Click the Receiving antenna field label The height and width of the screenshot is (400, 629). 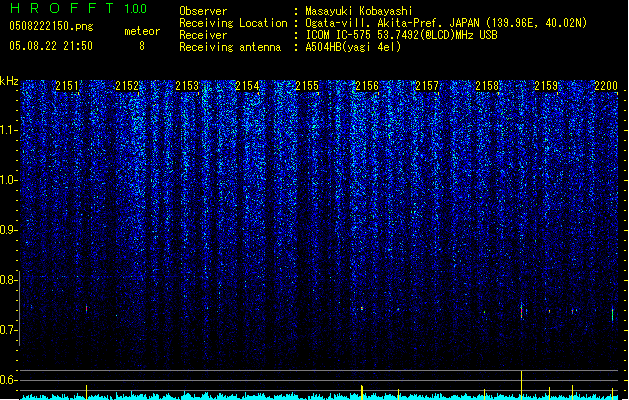pos(230,47)
